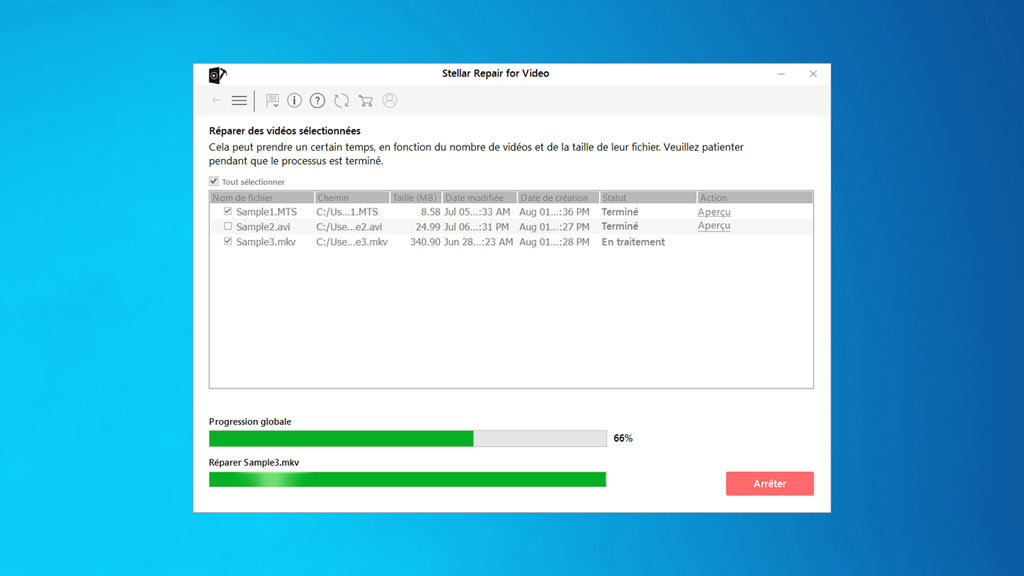Open the Help question mark icon
Viewport: 1024px width, 576px height.
[317, 101]
